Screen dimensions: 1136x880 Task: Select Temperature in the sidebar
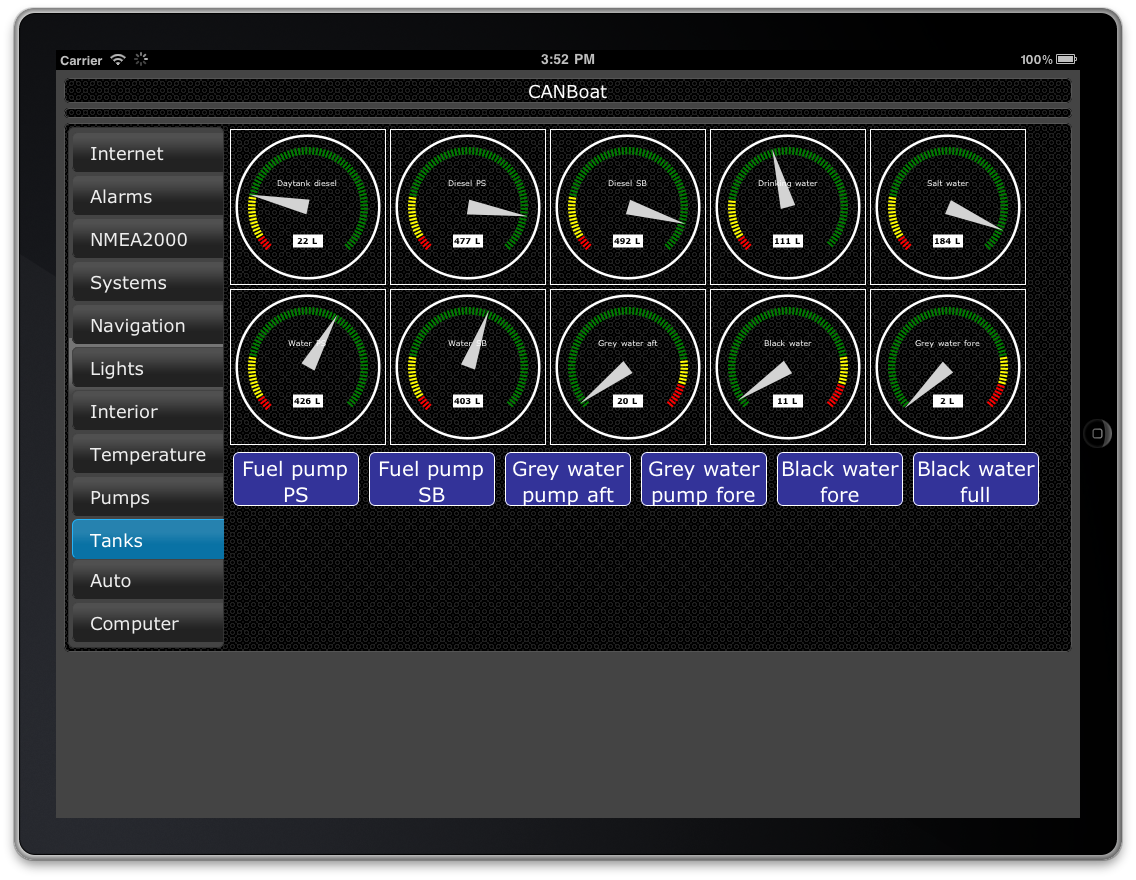(148, 454)
